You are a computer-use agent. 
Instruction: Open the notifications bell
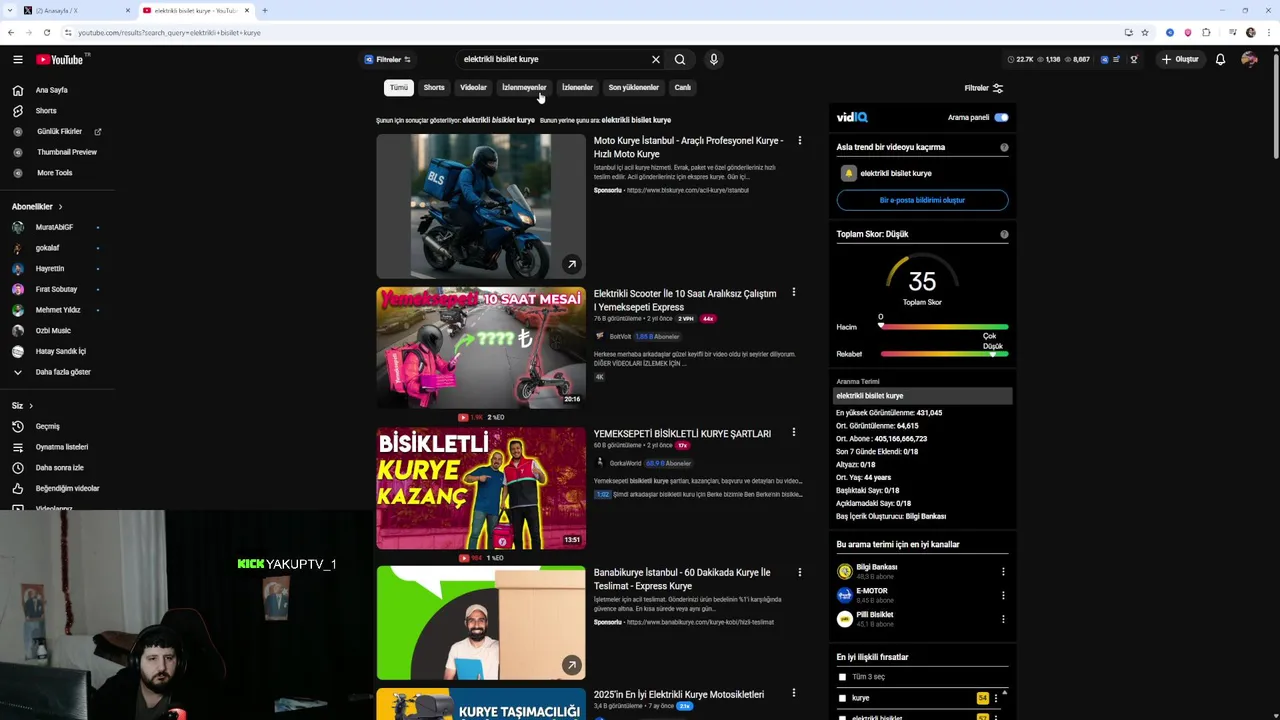coord(1220,59)
